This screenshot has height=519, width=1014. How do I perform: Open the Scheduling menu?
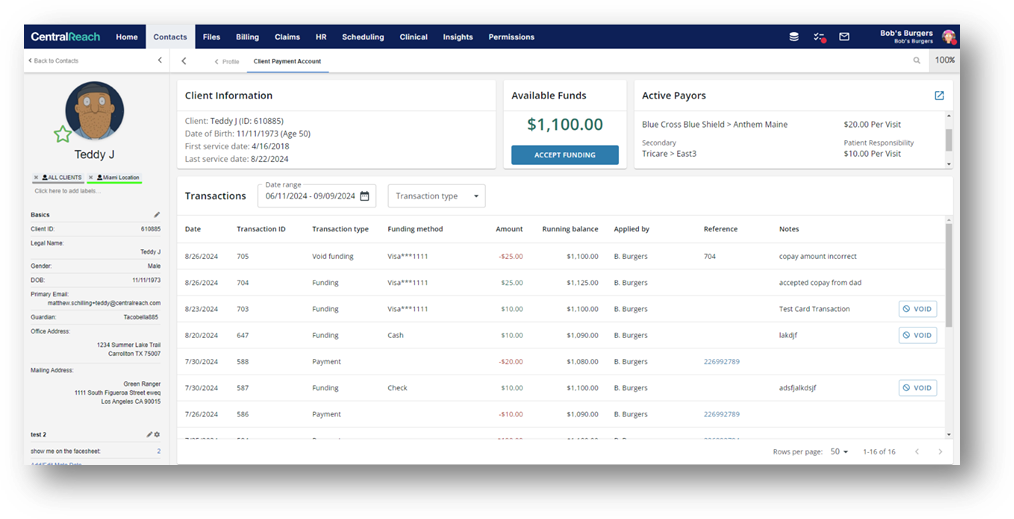click(363, 37)
